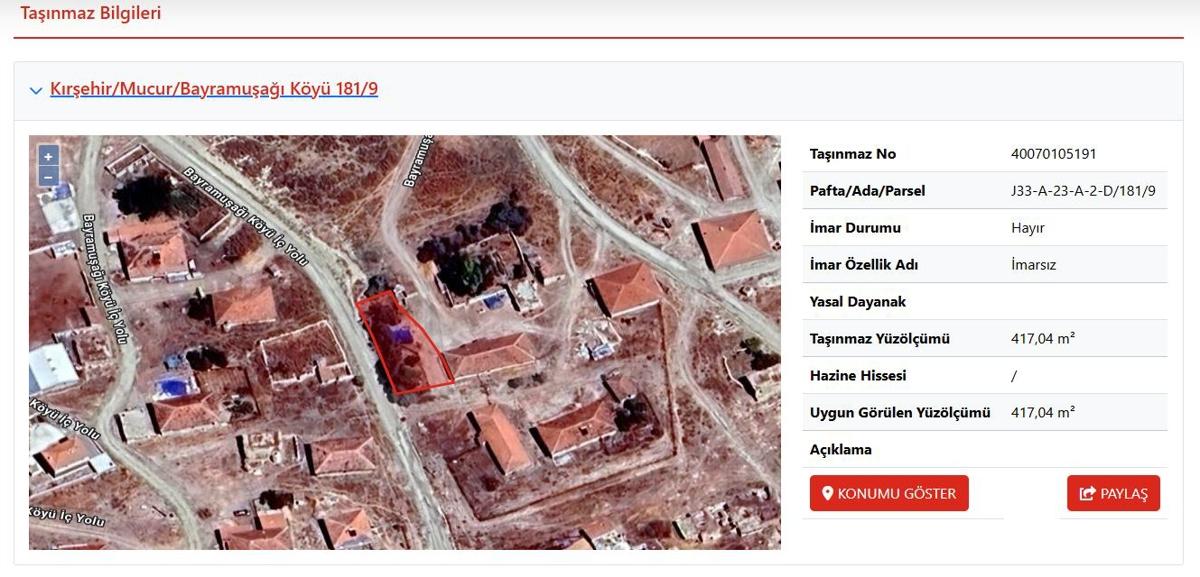Collapse the Kırşehir/Mucur parcel section chevron
Viewport: 1200px width, 577px height.
pyautogui.click(x=36, y=91)
